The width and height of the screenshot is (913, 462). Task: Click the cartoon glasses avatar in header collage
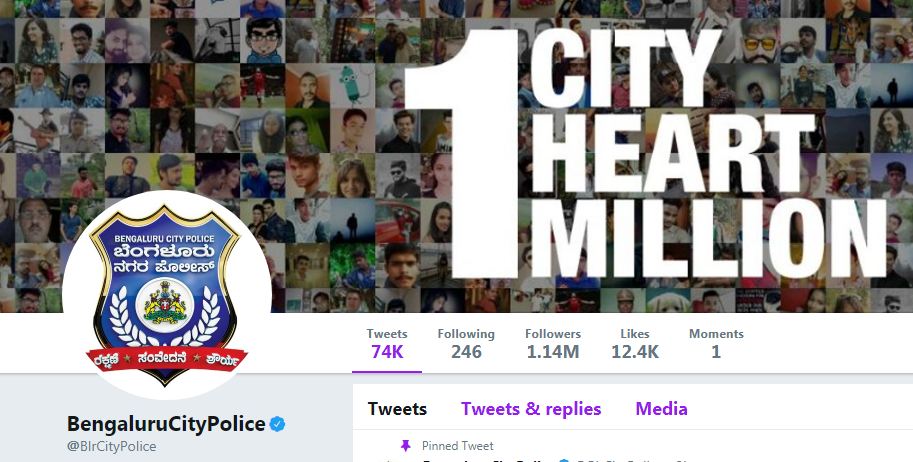[264, 40]
